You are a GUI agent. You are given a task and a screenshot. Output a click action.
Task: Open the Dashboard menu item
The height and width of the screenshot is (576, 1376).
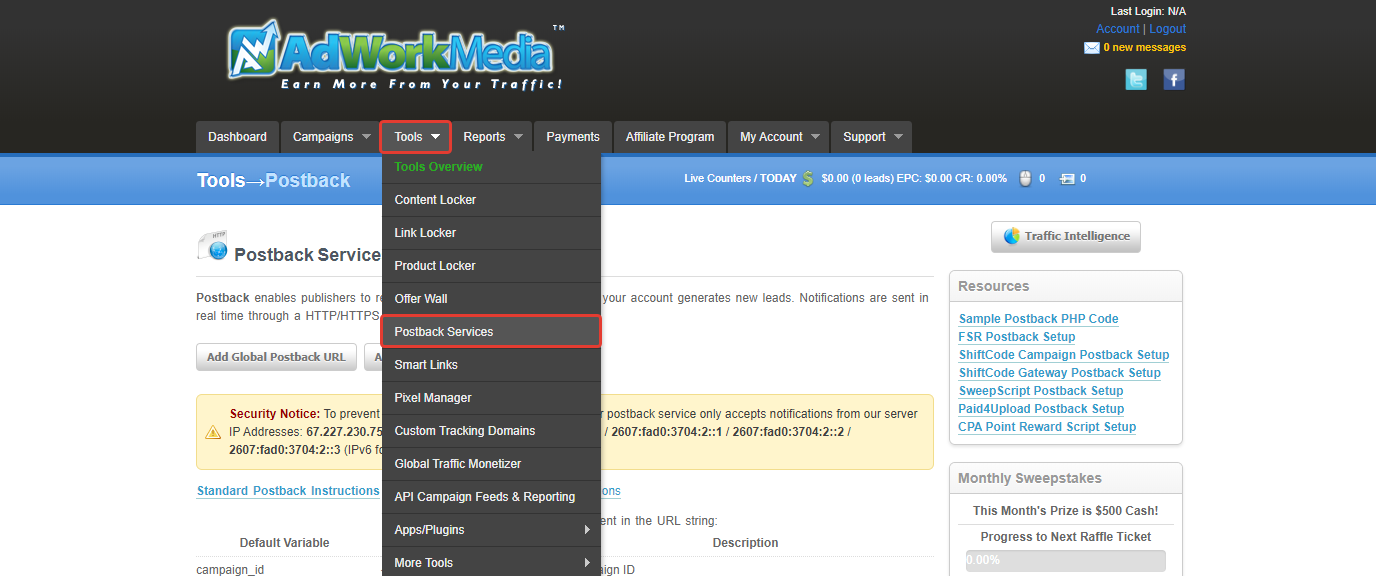[237, 136]
